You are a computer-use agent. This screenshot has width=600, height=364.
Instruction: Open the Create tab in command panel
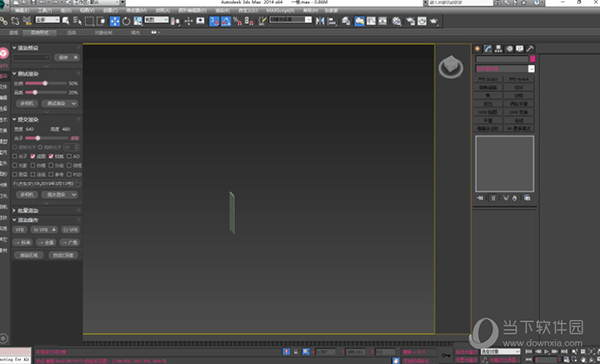click(477, 49)
